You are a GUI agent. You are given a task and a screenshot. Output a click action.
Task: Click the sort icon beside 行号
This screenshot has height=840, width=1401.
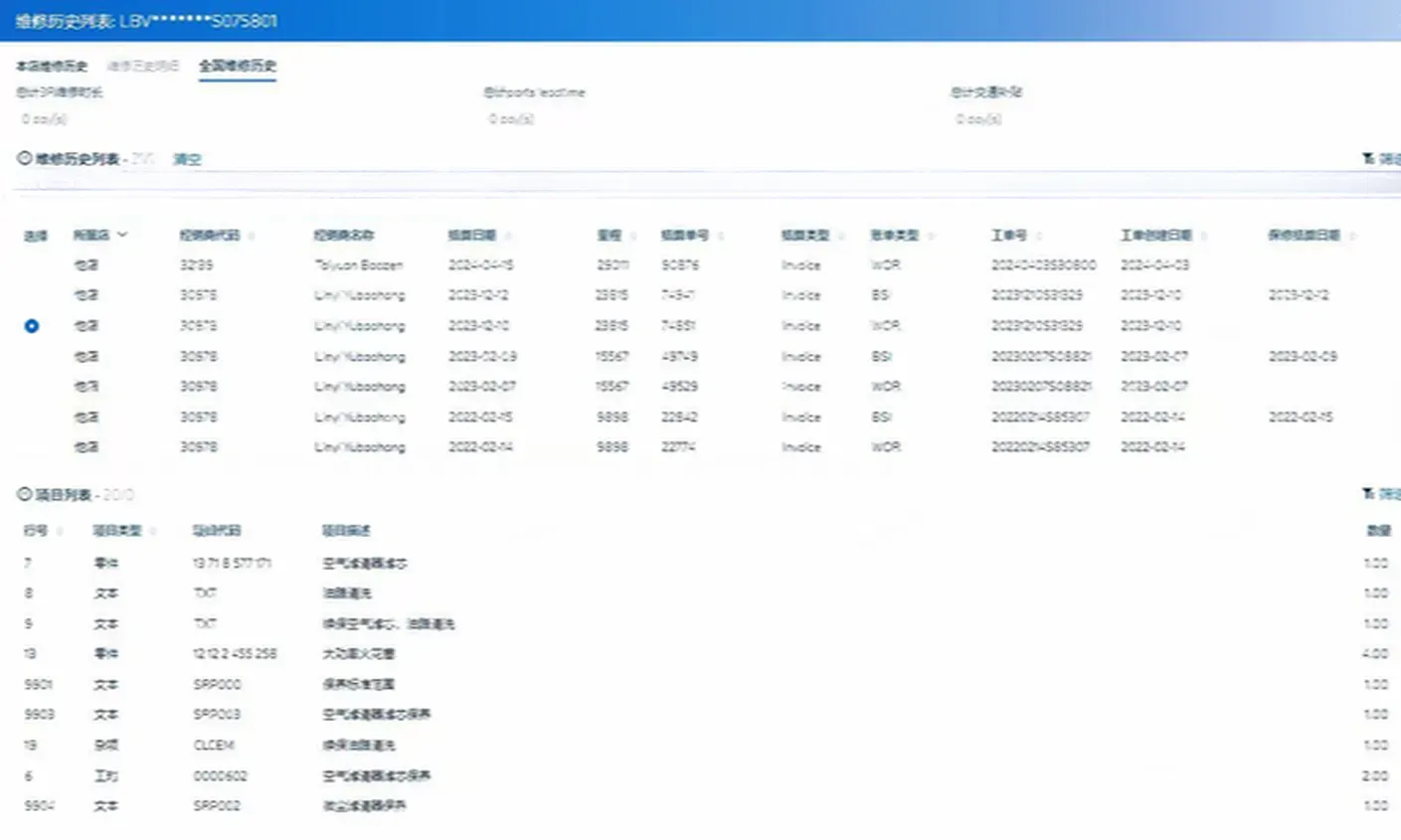(x=60, y=532)
